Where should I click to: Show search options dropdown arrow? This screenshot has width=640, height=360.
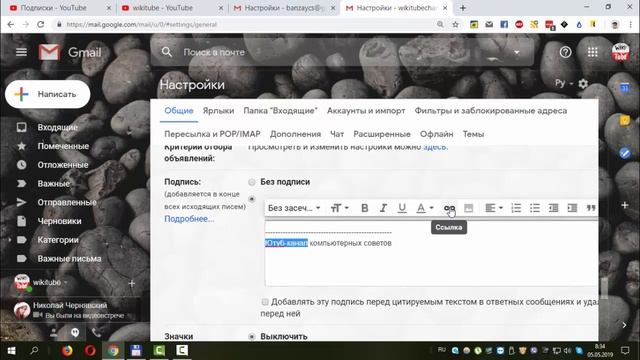point(517,52)
